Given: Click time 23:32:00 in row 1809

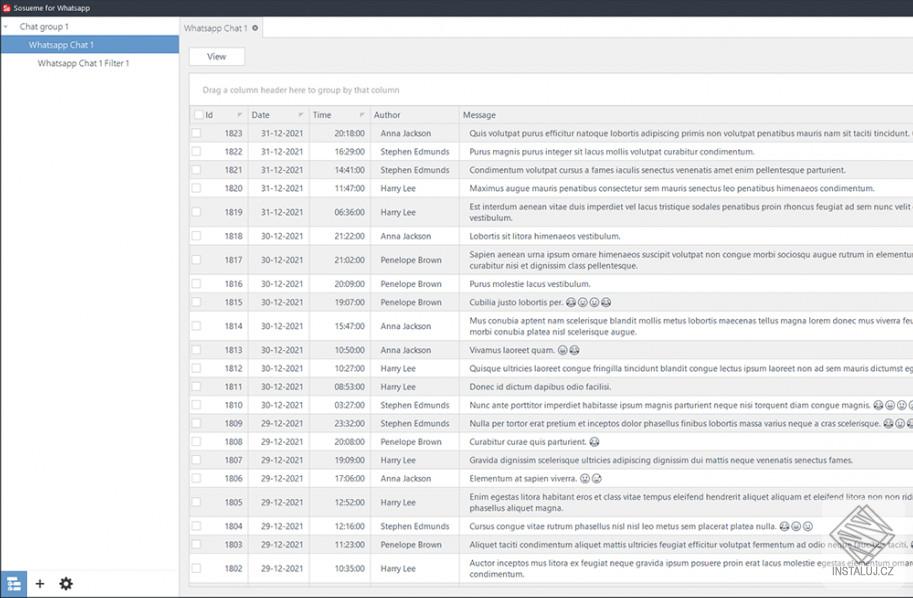Looking at the screenshot, I should click(x=349, y=423).
